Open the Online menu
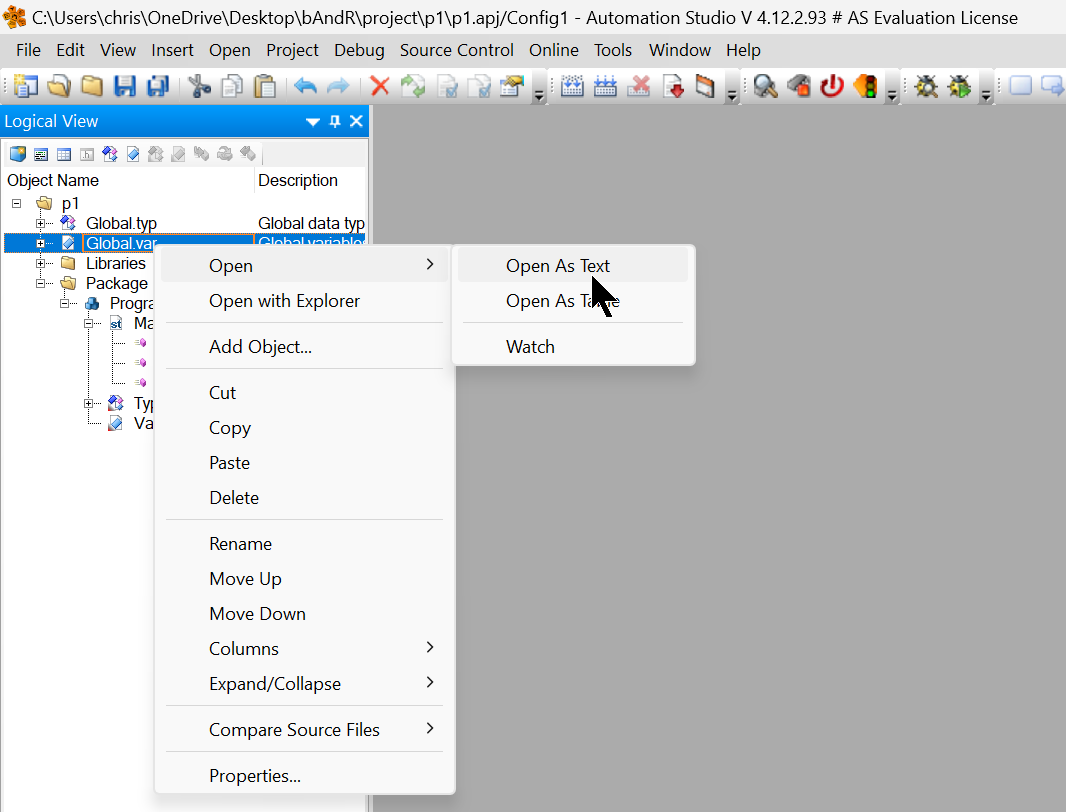Viewport: 1066px width, 812px height. click(553, 50)
